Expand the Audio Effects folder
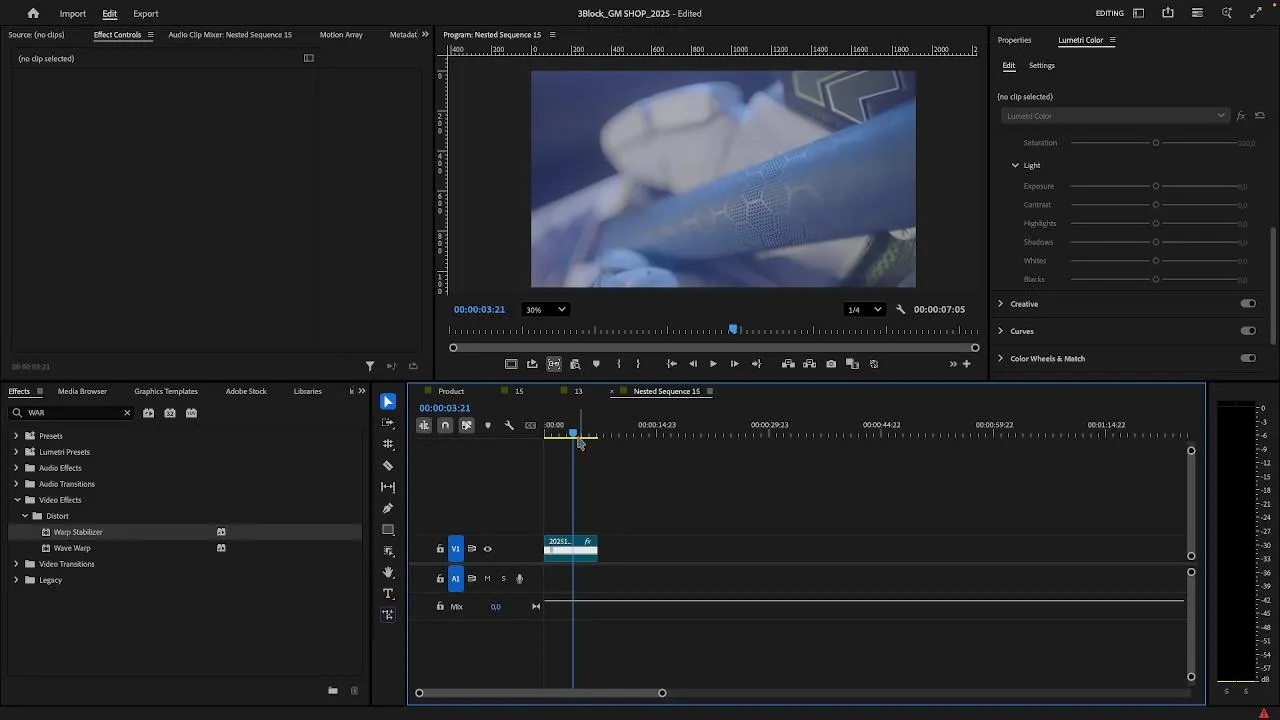This screenshot has height=720, width=1280. click(x=16, y=468)
